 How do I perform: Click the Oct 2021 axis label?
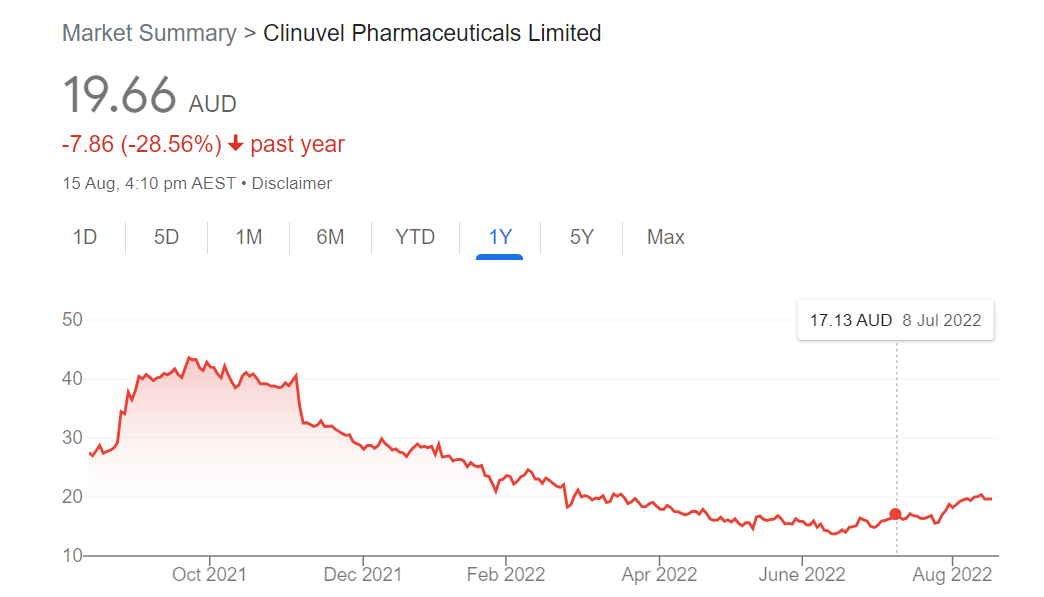click(209, 575)
